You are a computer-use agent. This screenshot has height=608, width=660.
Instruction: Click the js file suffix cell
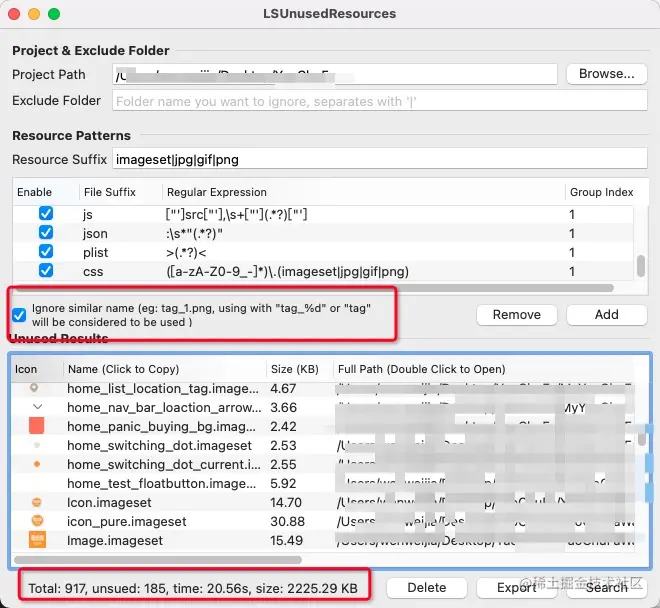coord(88,215)
